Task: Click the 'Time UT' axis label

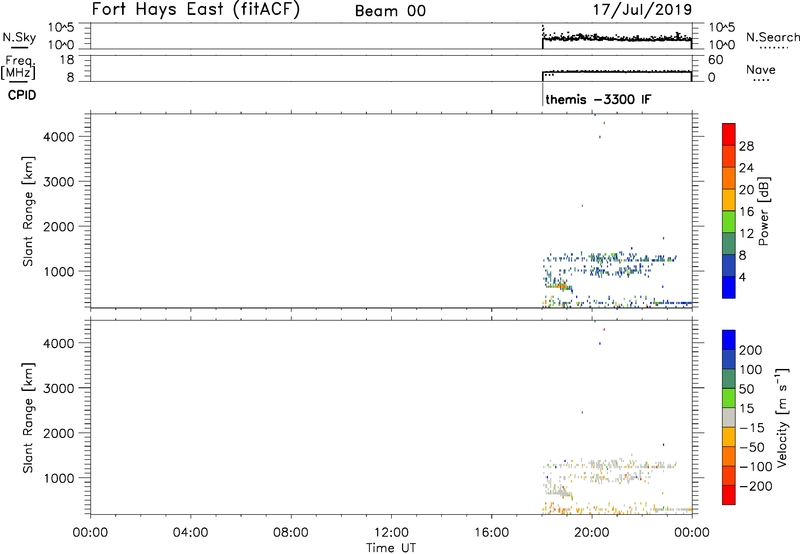Action: 391,548
